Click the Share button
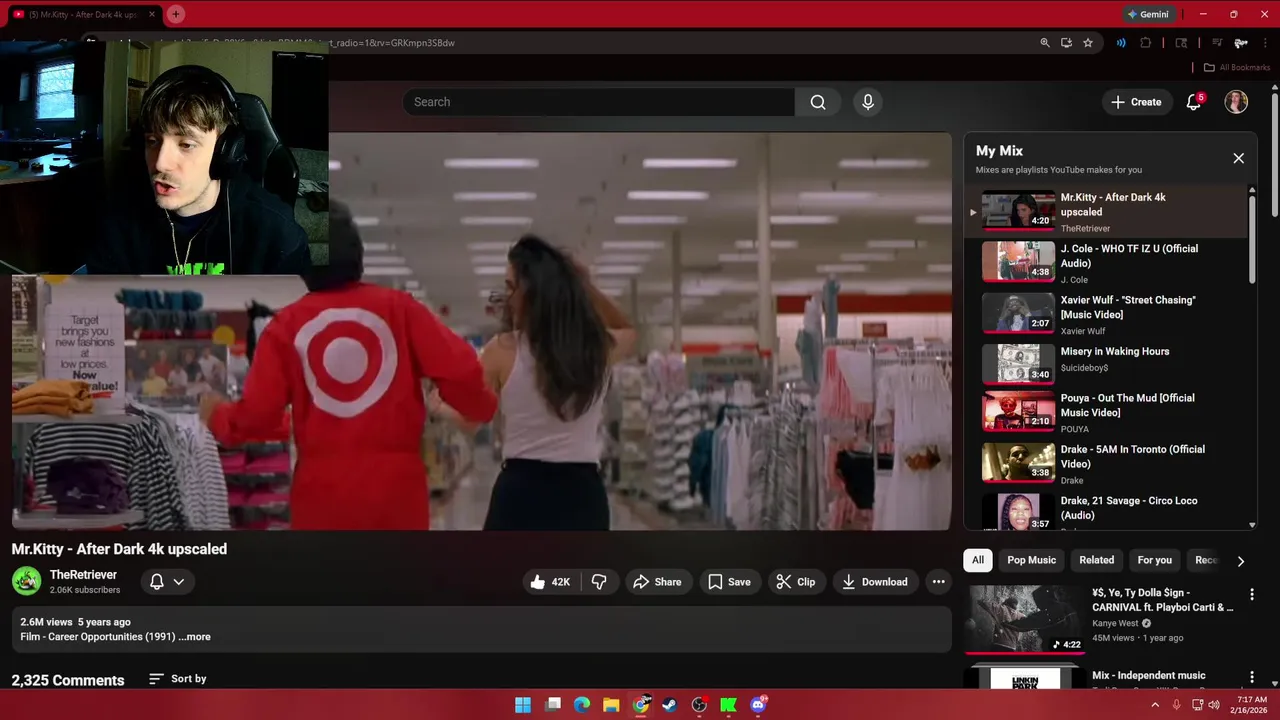 pos(657,582)
